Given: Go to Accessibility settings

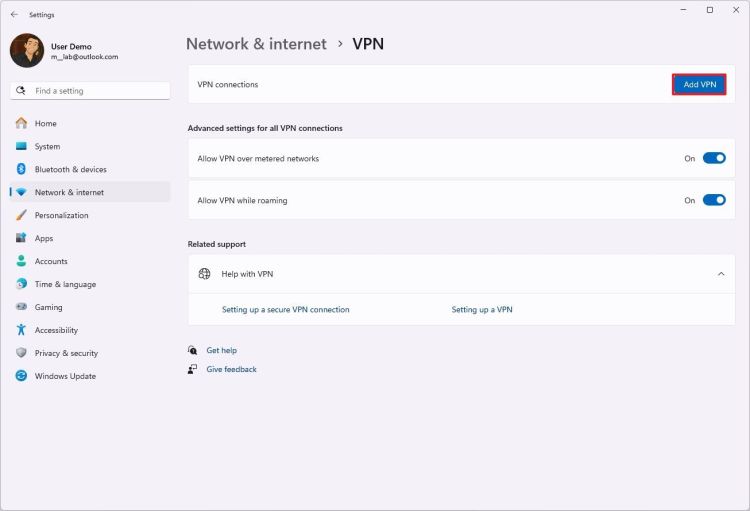Looking at the screenshot, I should pos(56,331).
